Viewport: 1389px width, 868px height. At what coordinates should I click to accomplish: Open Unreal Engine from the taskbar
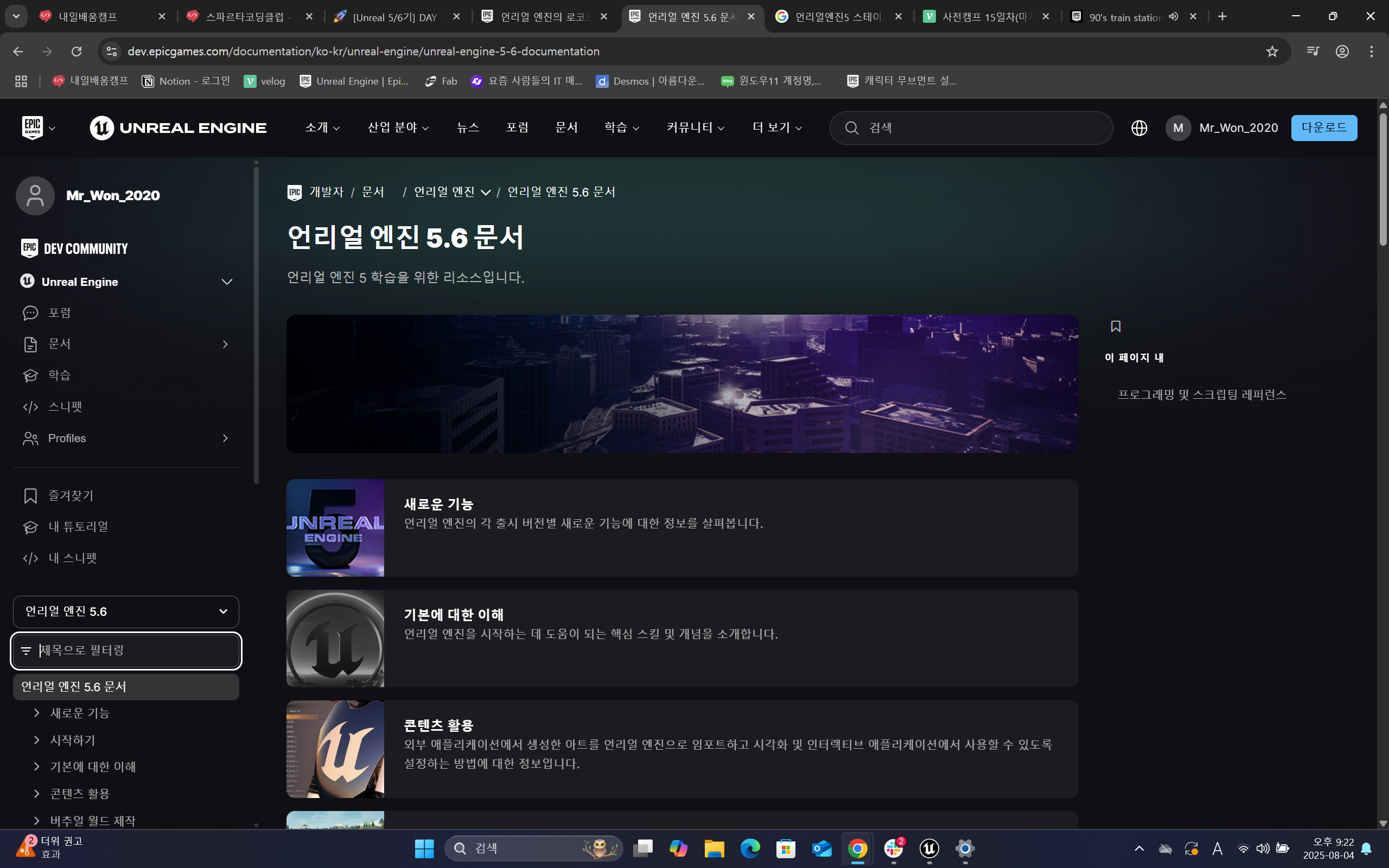click(x=929, y=848)
